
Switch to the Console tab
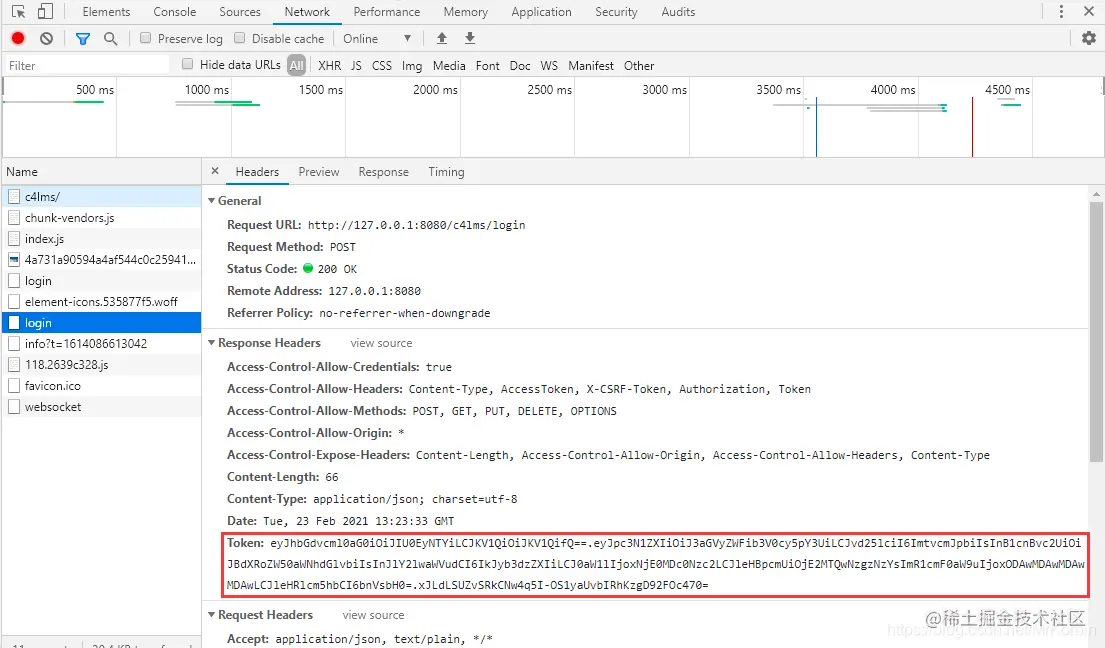(175, 12)
